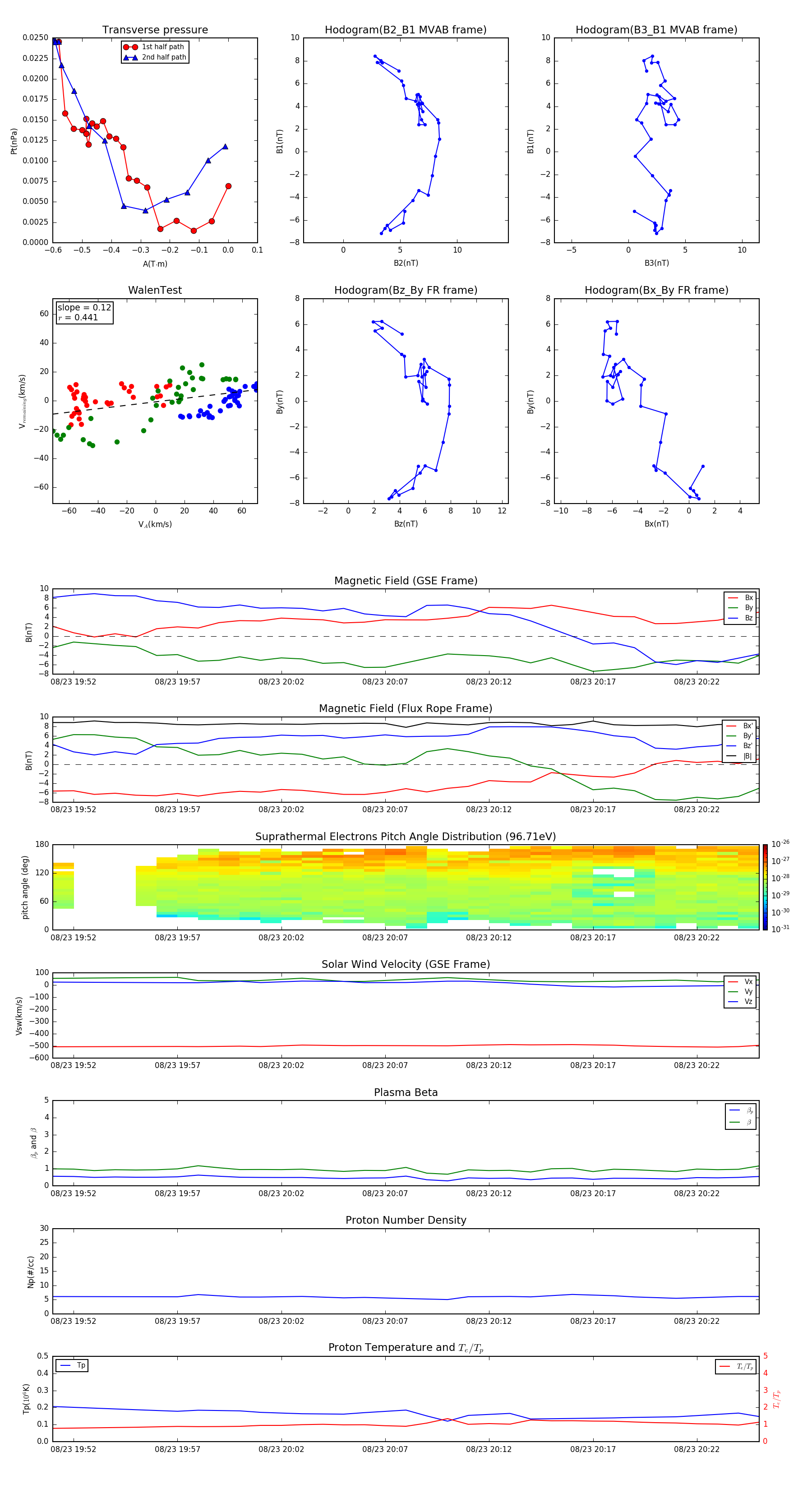
Task: Click the 'A(T·m)' x-axis label
Action: point(155,264)
